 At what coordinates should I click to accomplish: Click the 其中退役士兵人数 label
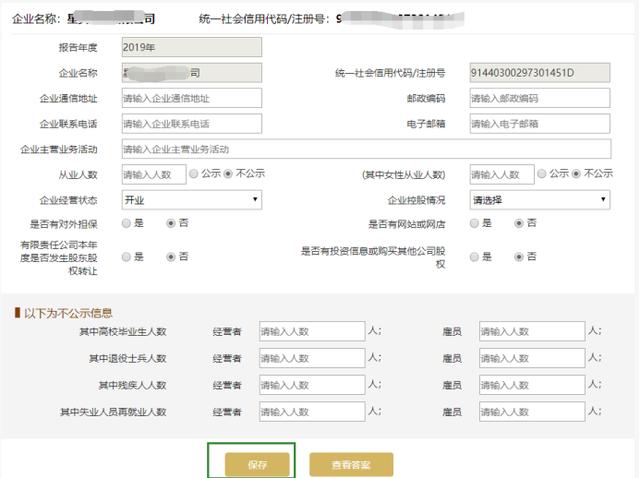[x=128, y=358]
